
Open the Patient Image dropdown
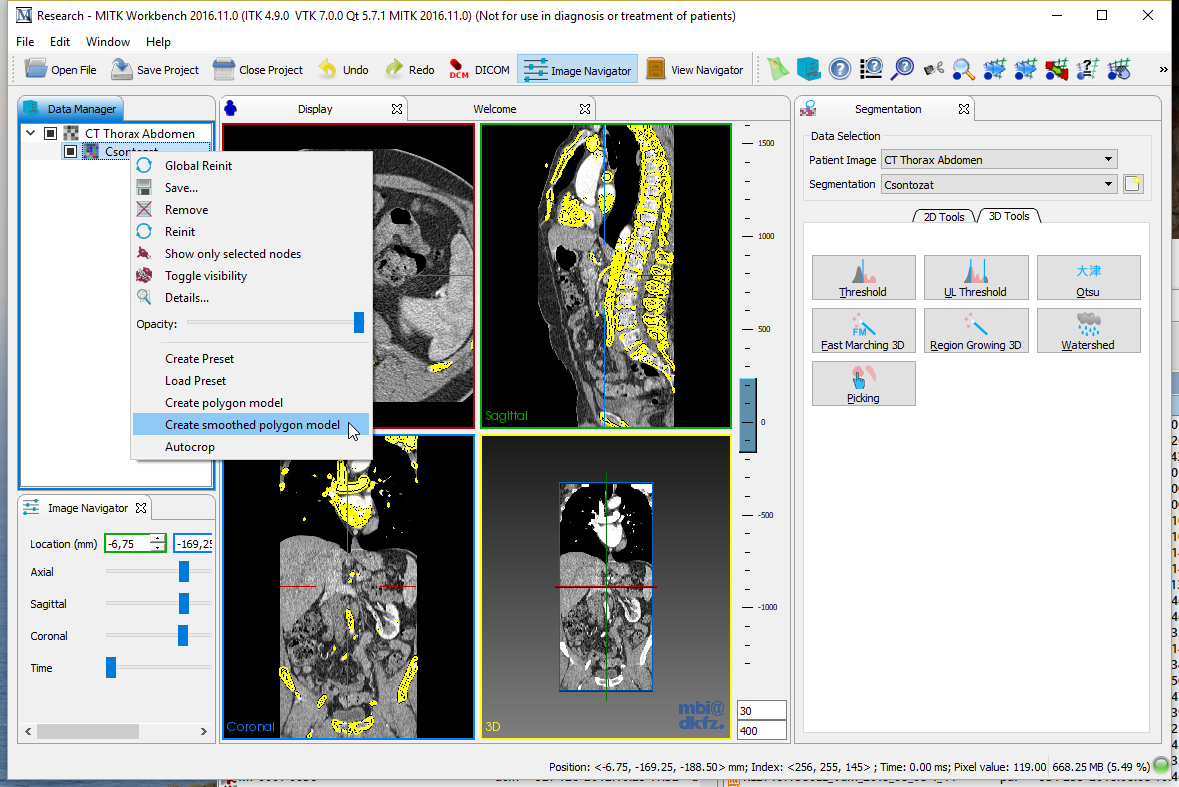click(x=998, y=160)
